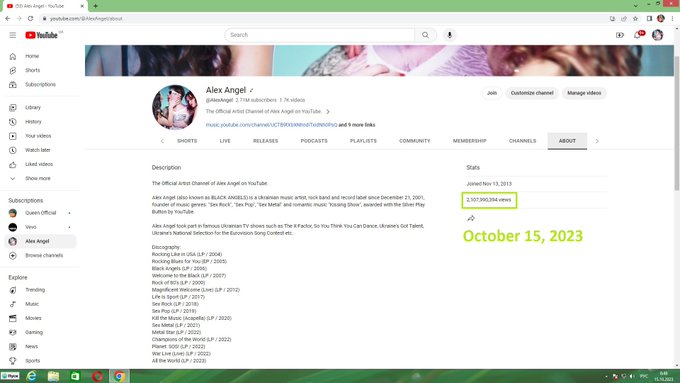Open the music.youtube.com channel link
This screenshot has height=383, width=680.
(x=271, y=125)
